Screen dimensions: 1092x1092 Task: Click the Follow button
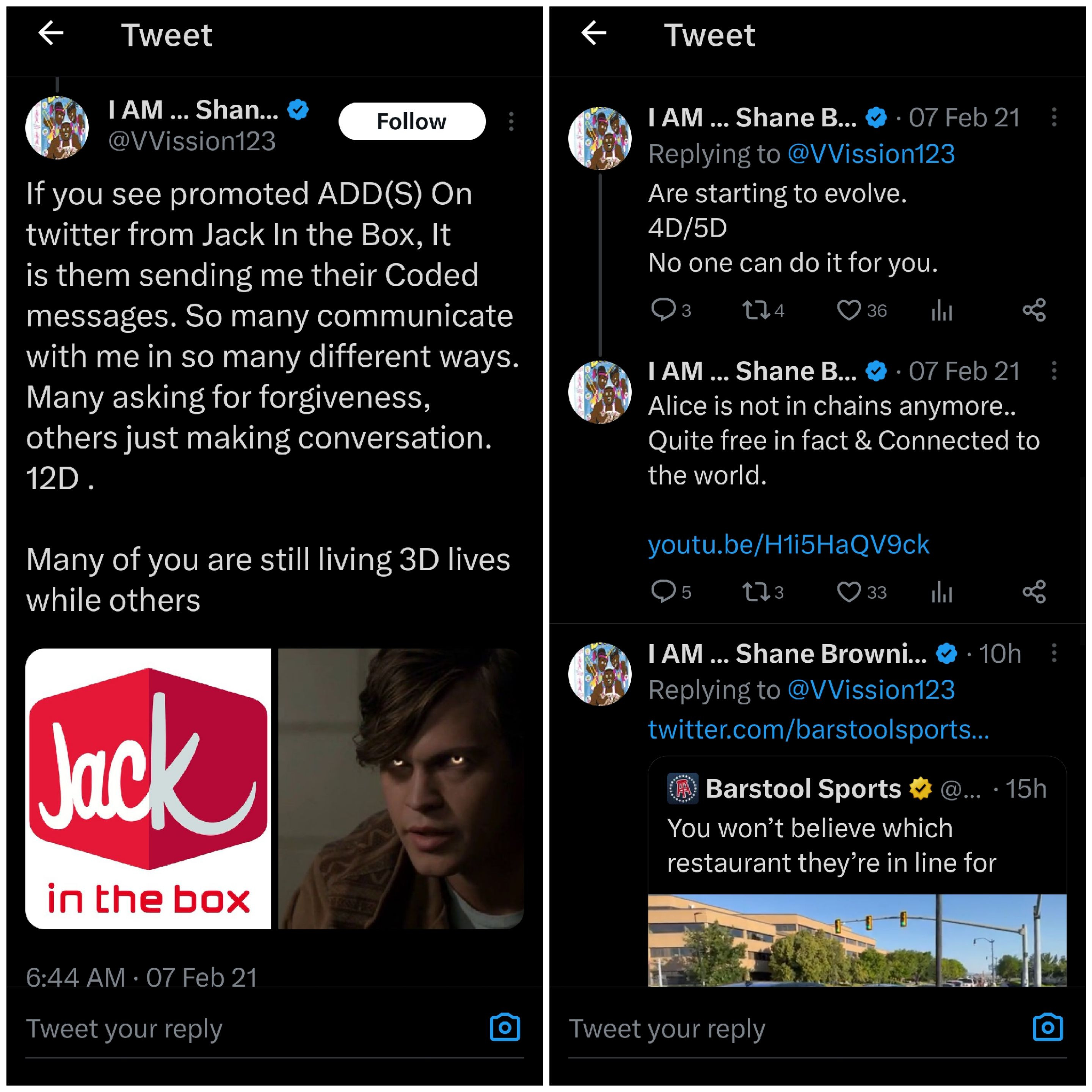411,121
